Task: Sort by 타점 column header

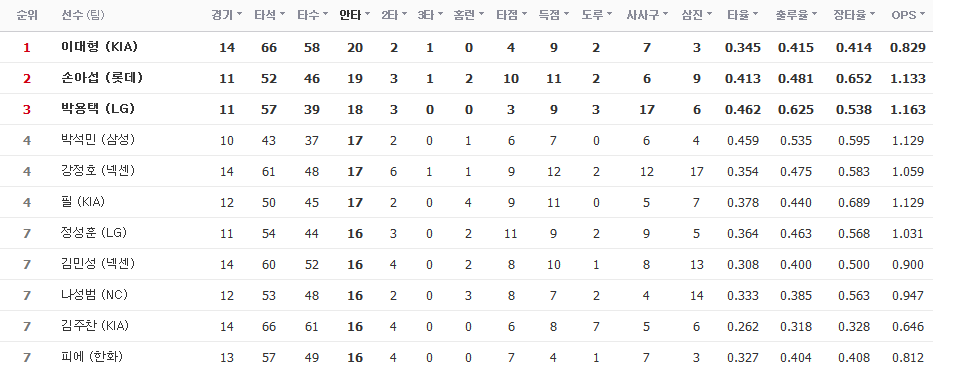Action: click(511, 15)
